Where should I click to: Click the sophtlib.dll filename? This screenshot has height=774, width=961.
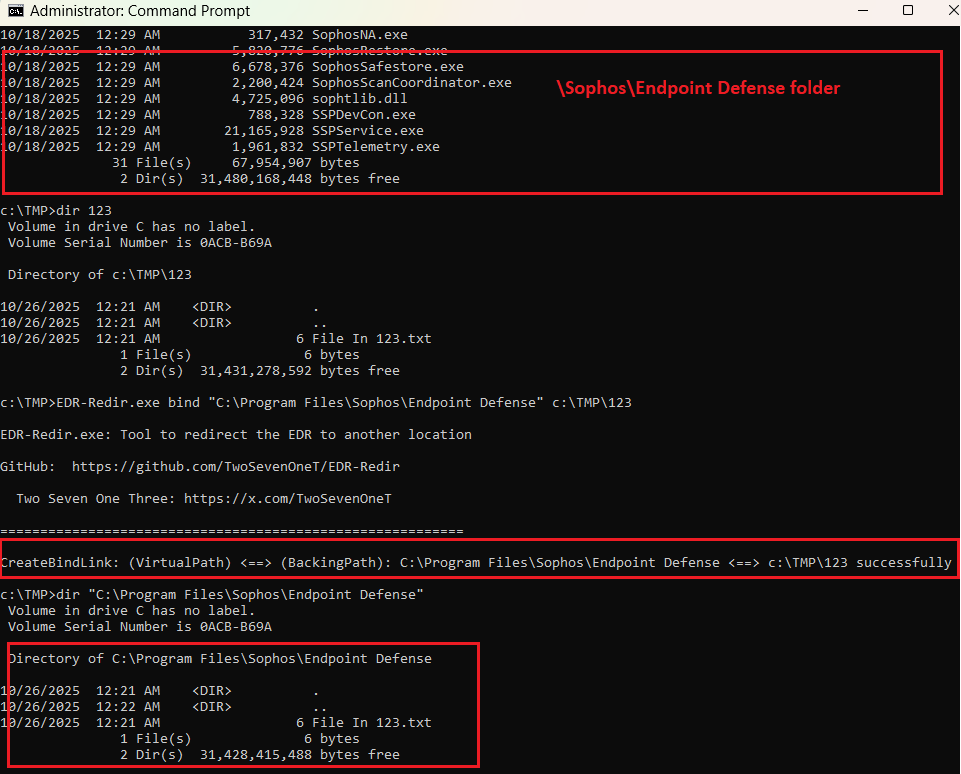(360, 99)
